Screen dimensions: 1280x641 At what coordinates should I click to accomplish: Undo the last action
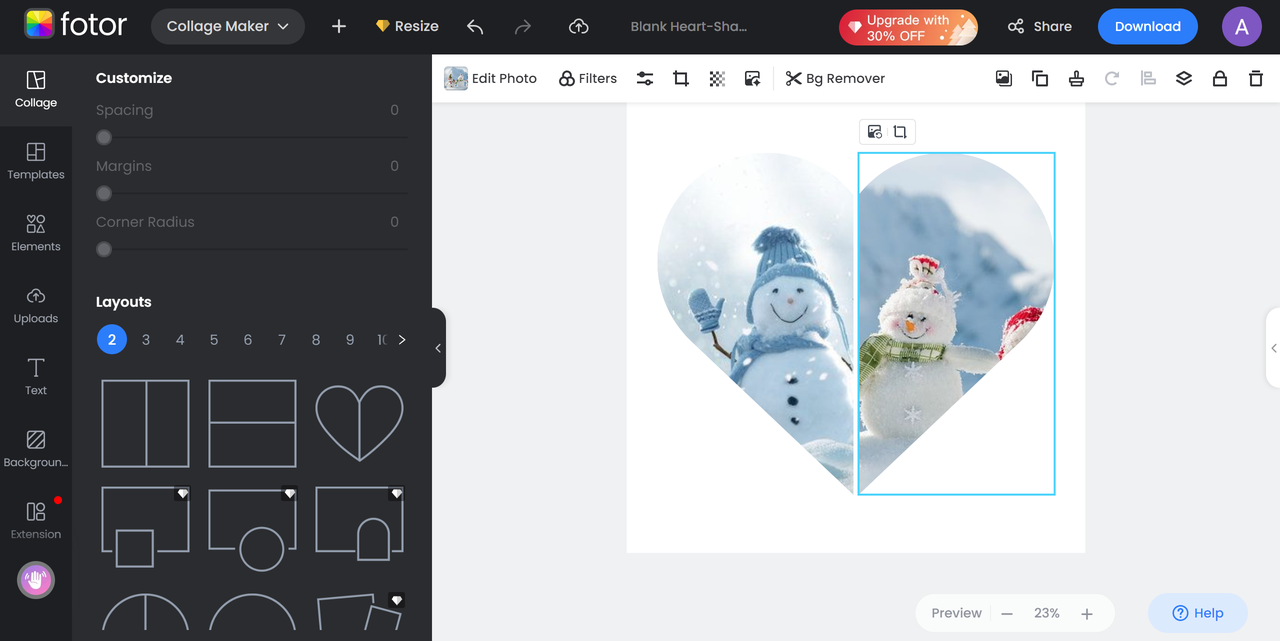tap(475, 27)
